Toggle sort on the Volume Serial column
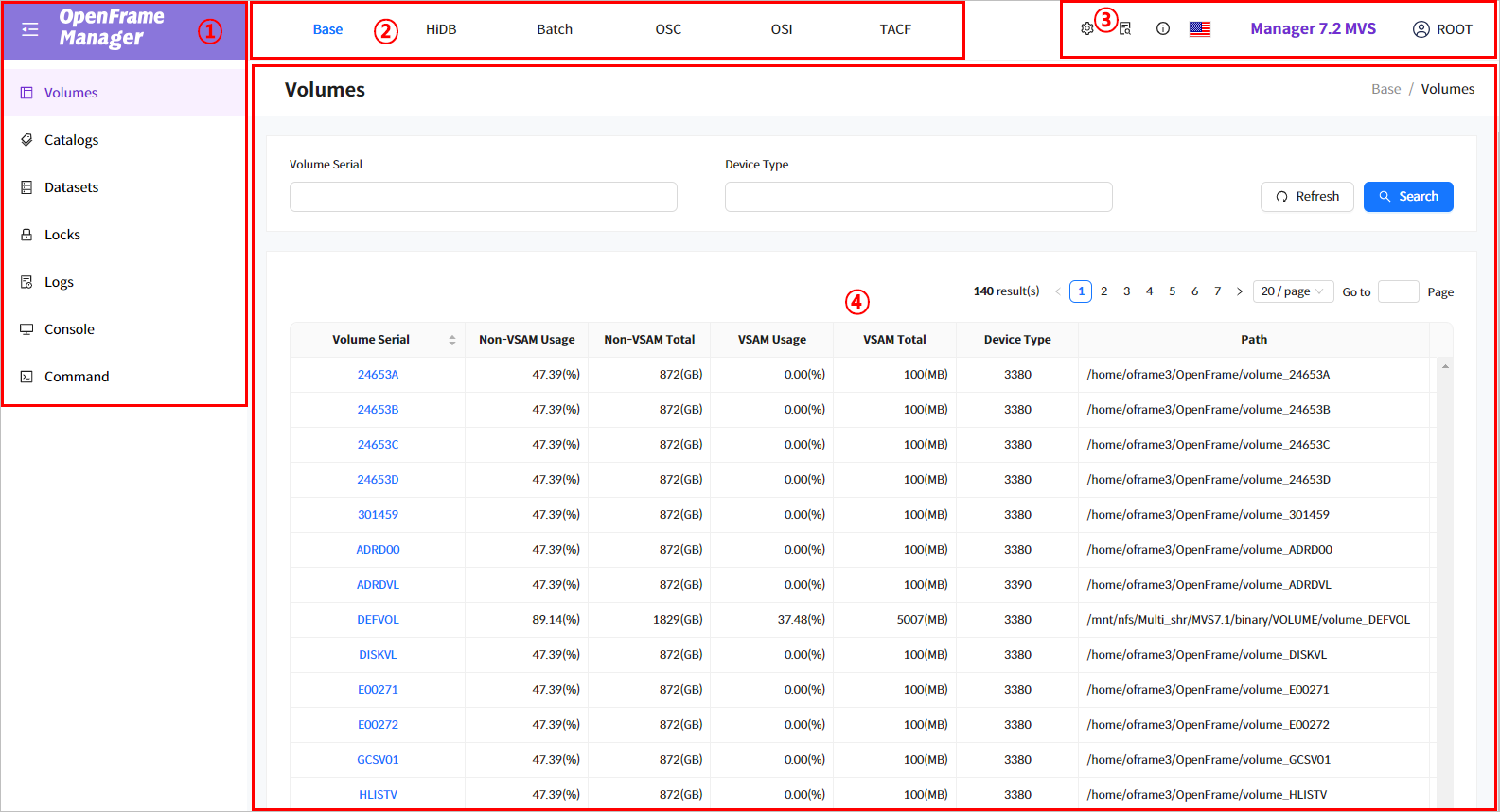The height and width of the screenshot is (812, 1500). (452, 340)
